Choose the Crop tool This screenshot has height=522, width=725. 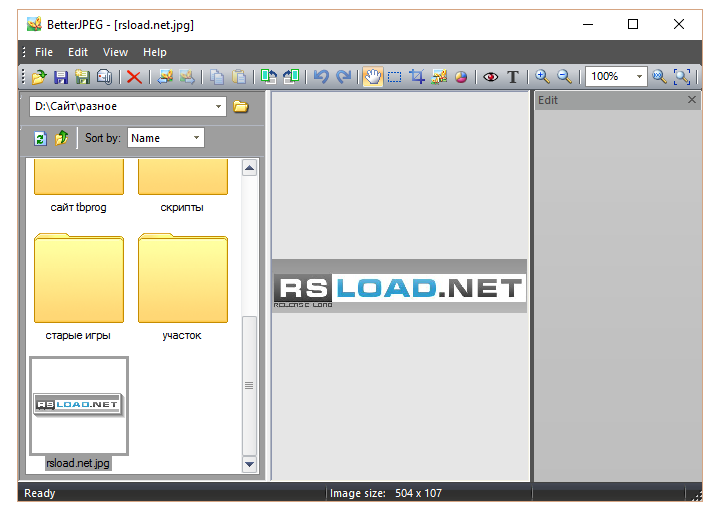[x=417, y=76]
